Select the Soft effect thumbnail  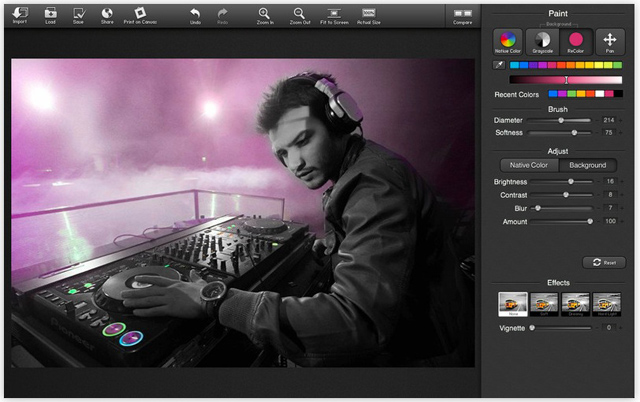[x=544, y=304]
